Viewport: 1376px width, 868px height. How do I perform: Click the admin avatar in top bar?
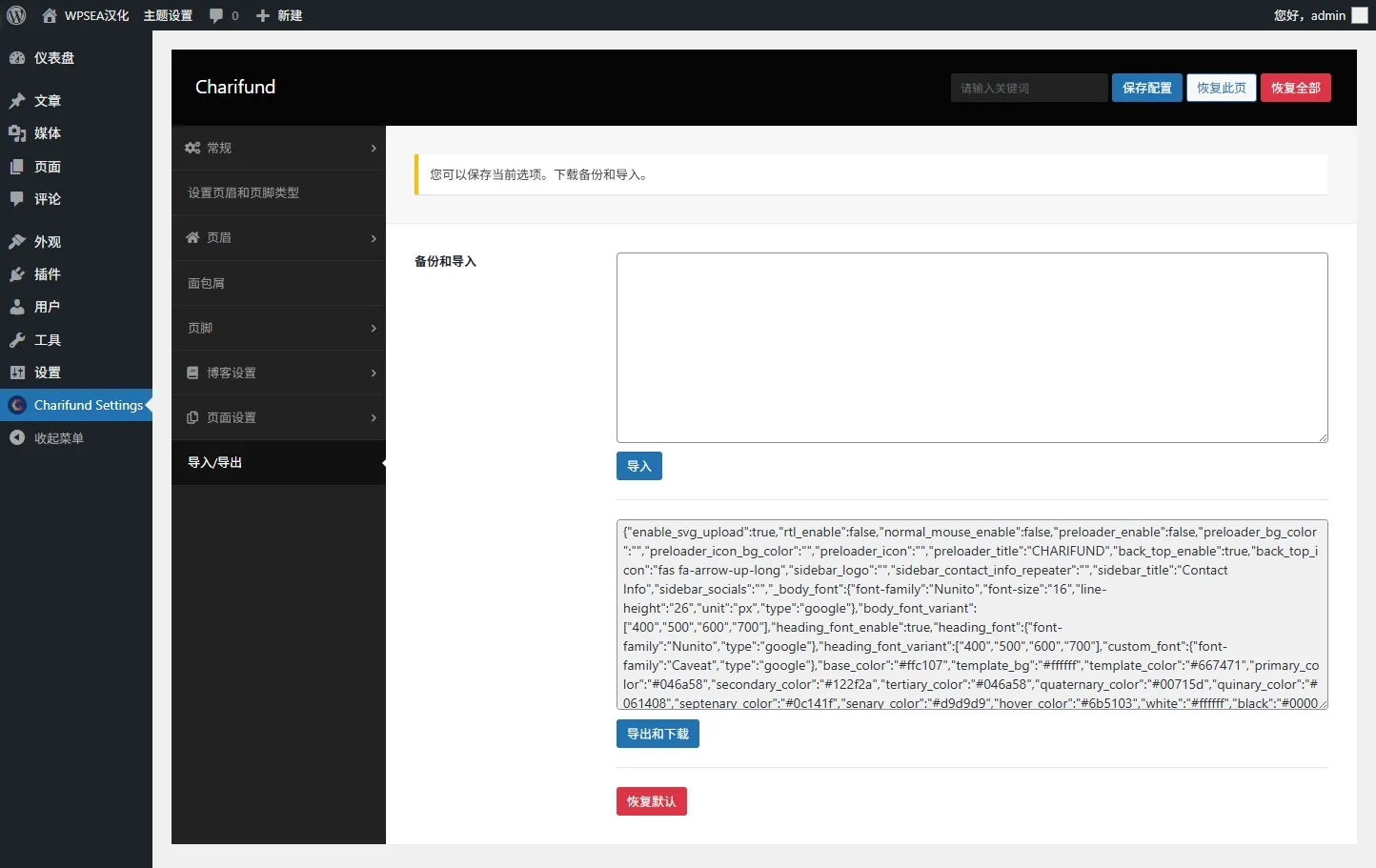point(1360,15)
